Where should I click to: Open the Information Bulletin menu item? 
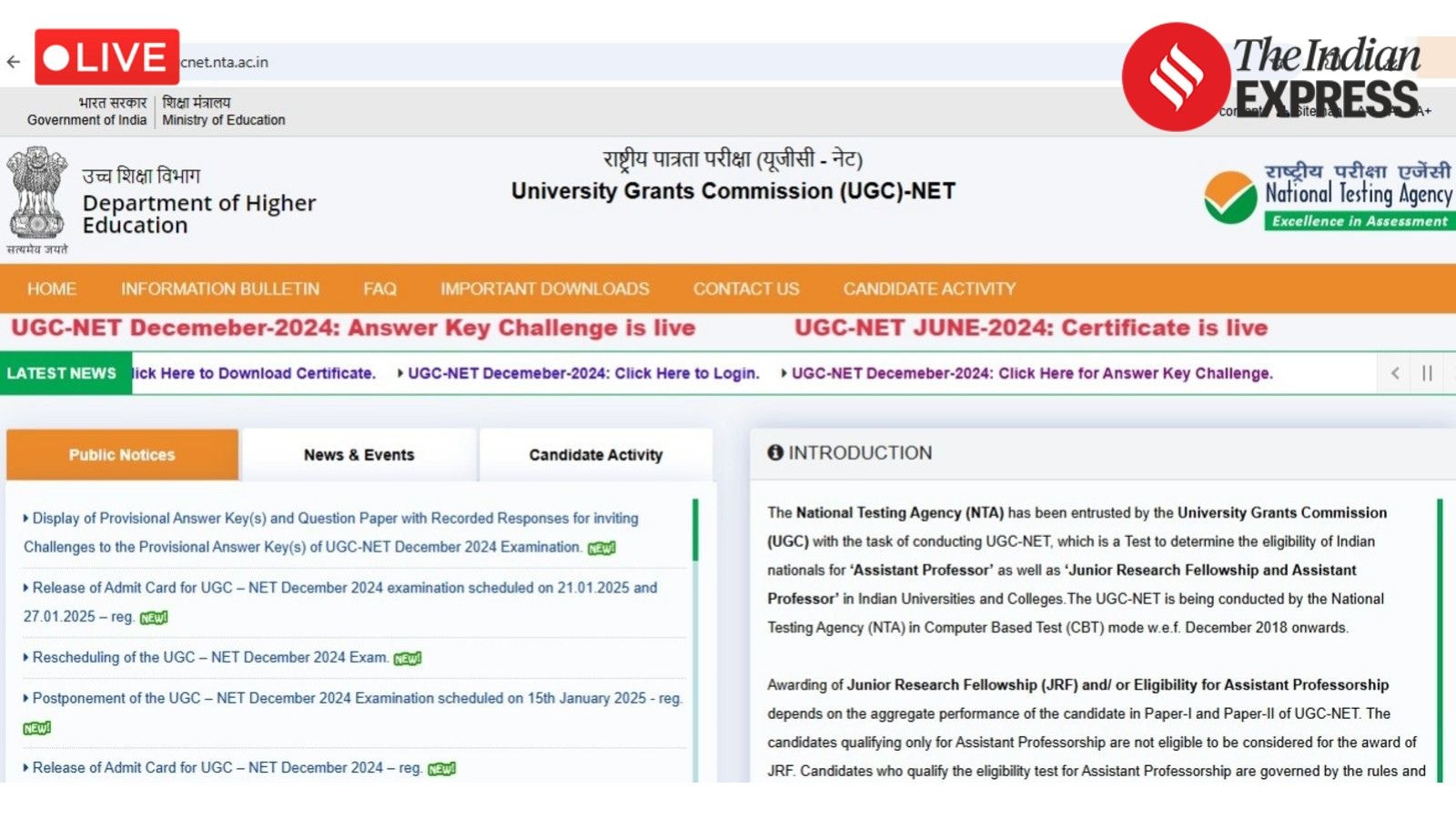(220, 288)
